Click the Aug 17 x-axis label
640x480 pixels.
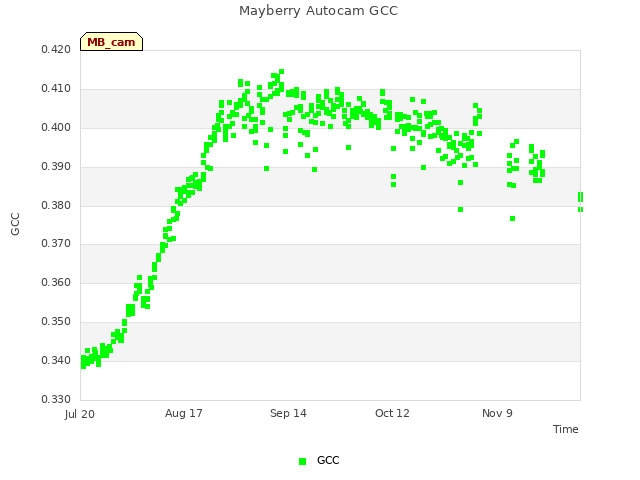coord(184,413)
